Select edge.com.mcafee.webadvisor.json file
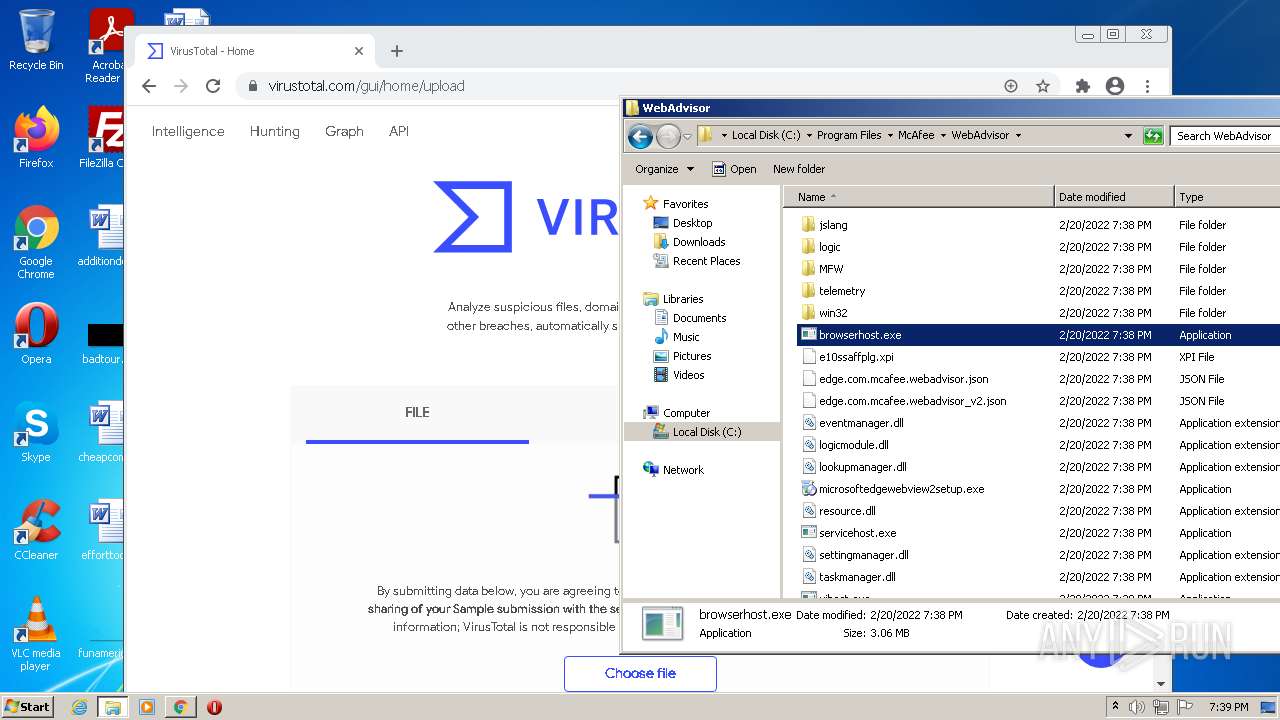This screenshot has width=1280, height=720. pyautogui.click(x=904, y=379)
